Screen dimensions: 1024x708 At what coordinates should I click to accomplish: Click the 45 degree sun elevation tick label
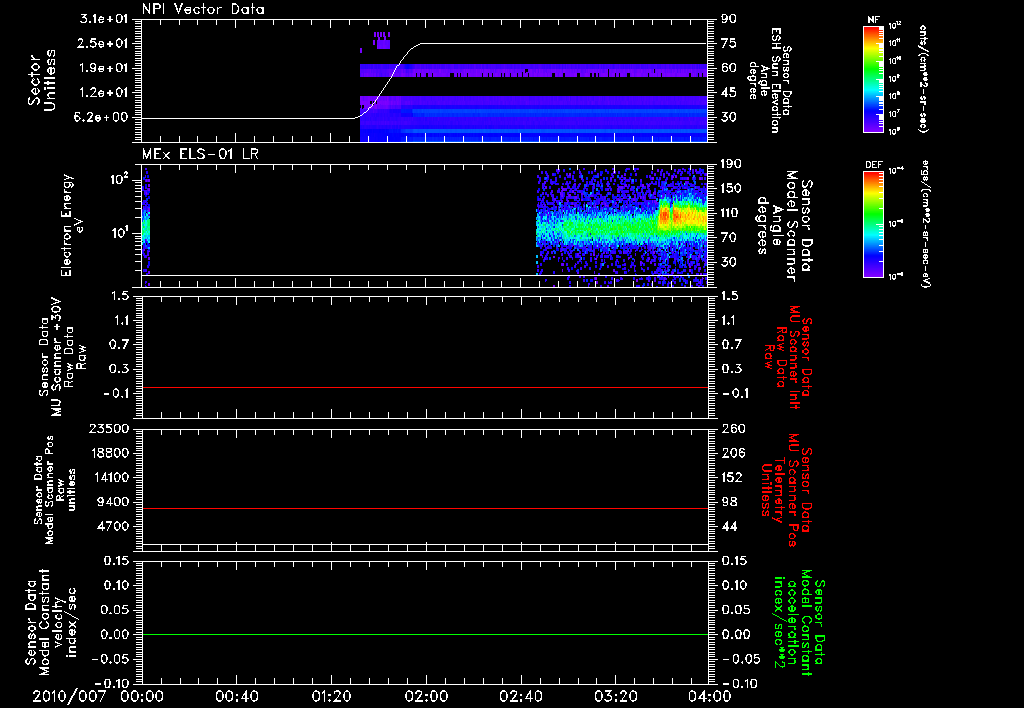point(729,93)
